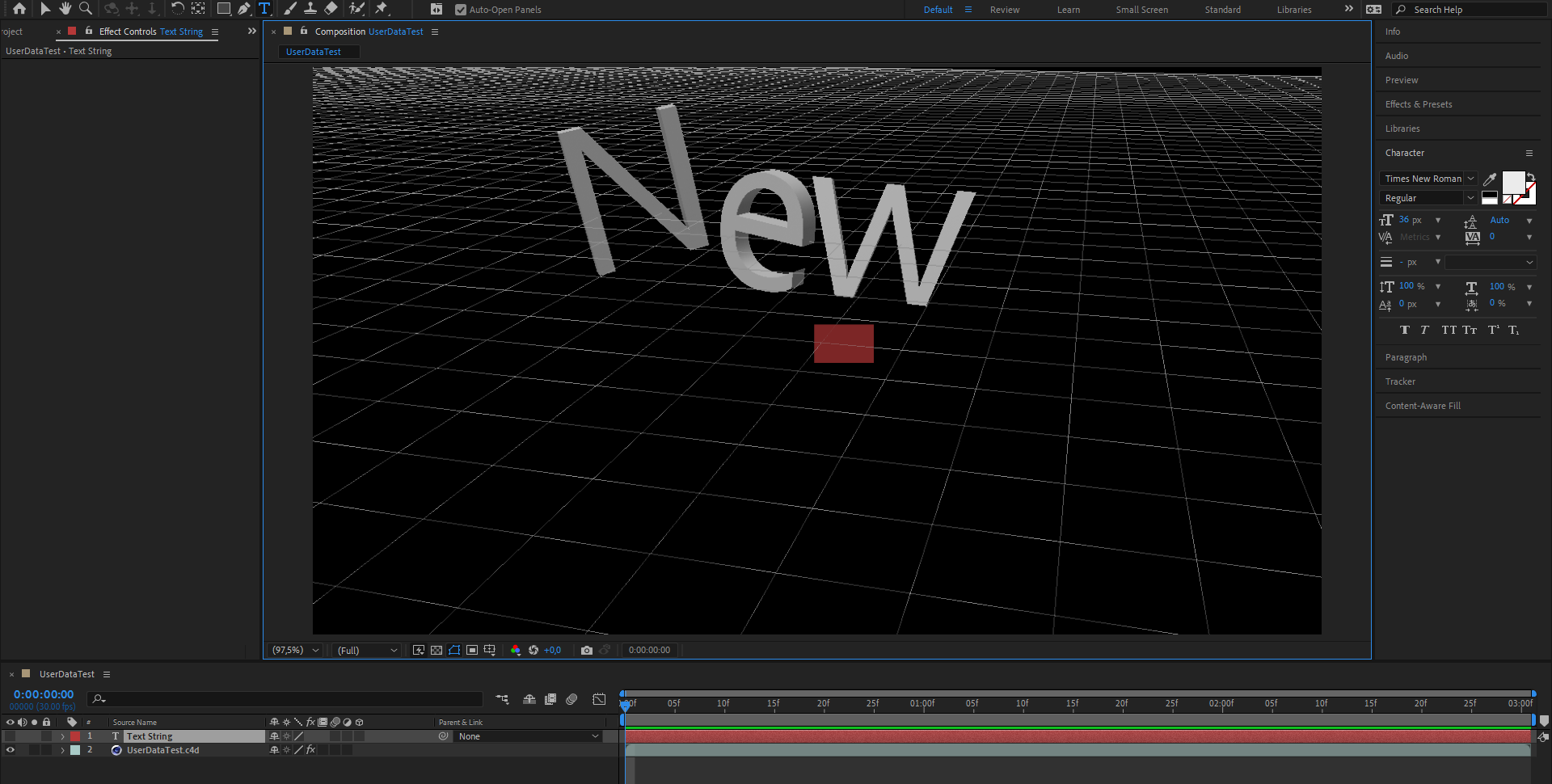Viewport: 1552px width, 784px height.
Task: Hide the UserDataTest.c4d layer
Action: [11, 750]
